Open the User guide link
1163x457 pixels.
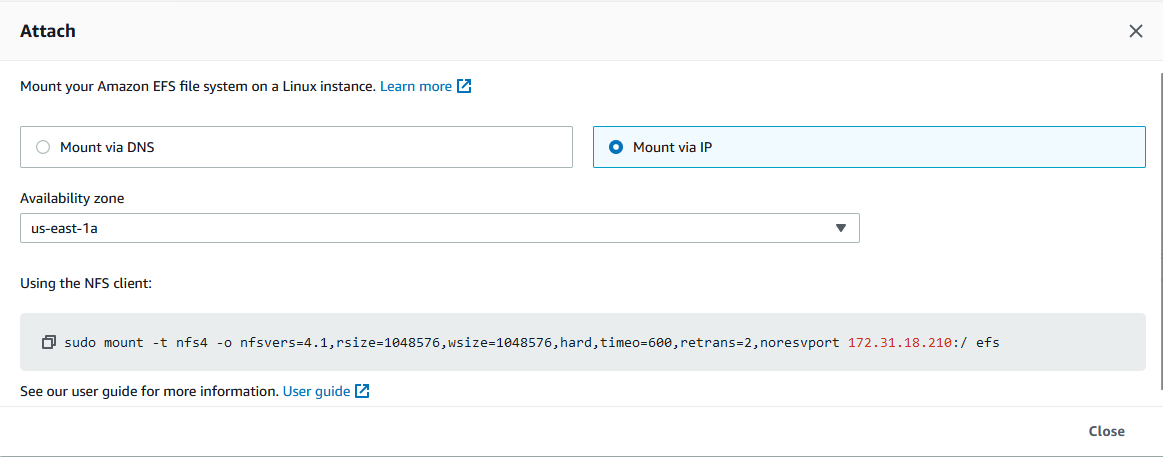pyautogui.click(x=316, y=391)
